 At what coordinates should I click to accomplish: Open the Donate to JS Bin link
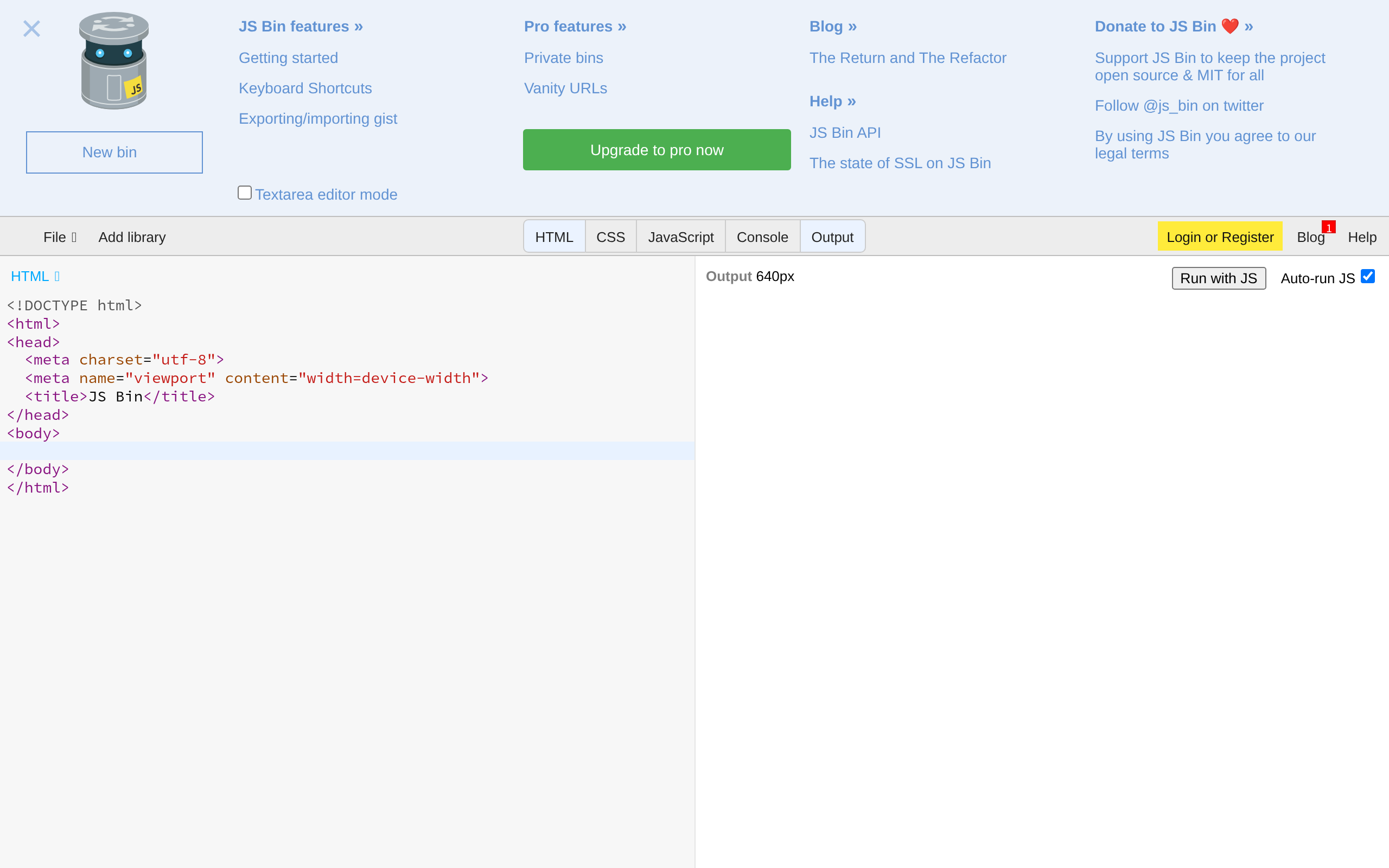tap(1174, 27)
